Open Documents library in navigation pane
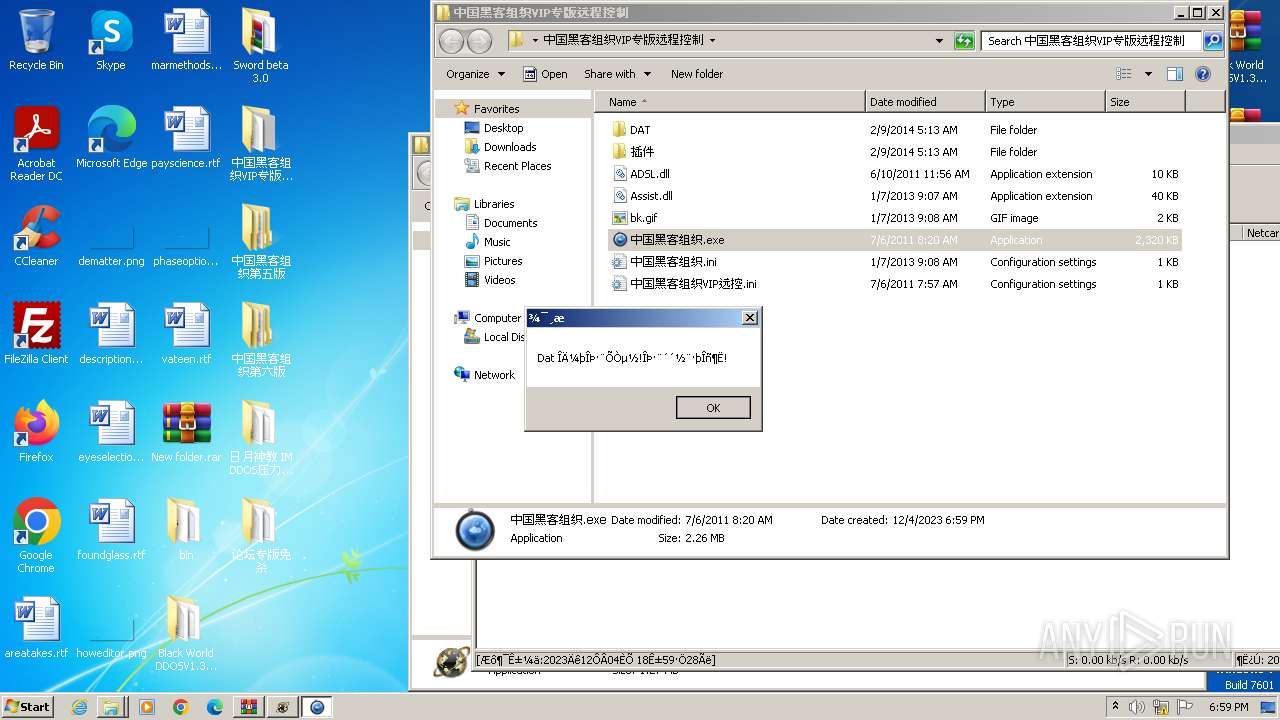Screen dimensions: 1280x720 510,223
